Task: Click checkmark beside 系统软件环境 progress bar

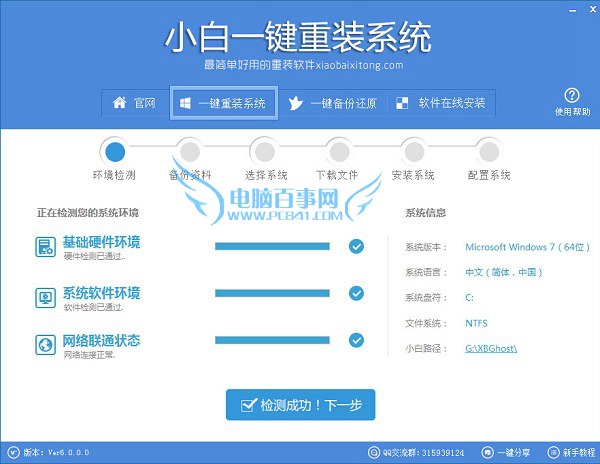Action: pyautogui.click(x=356, y=293)
